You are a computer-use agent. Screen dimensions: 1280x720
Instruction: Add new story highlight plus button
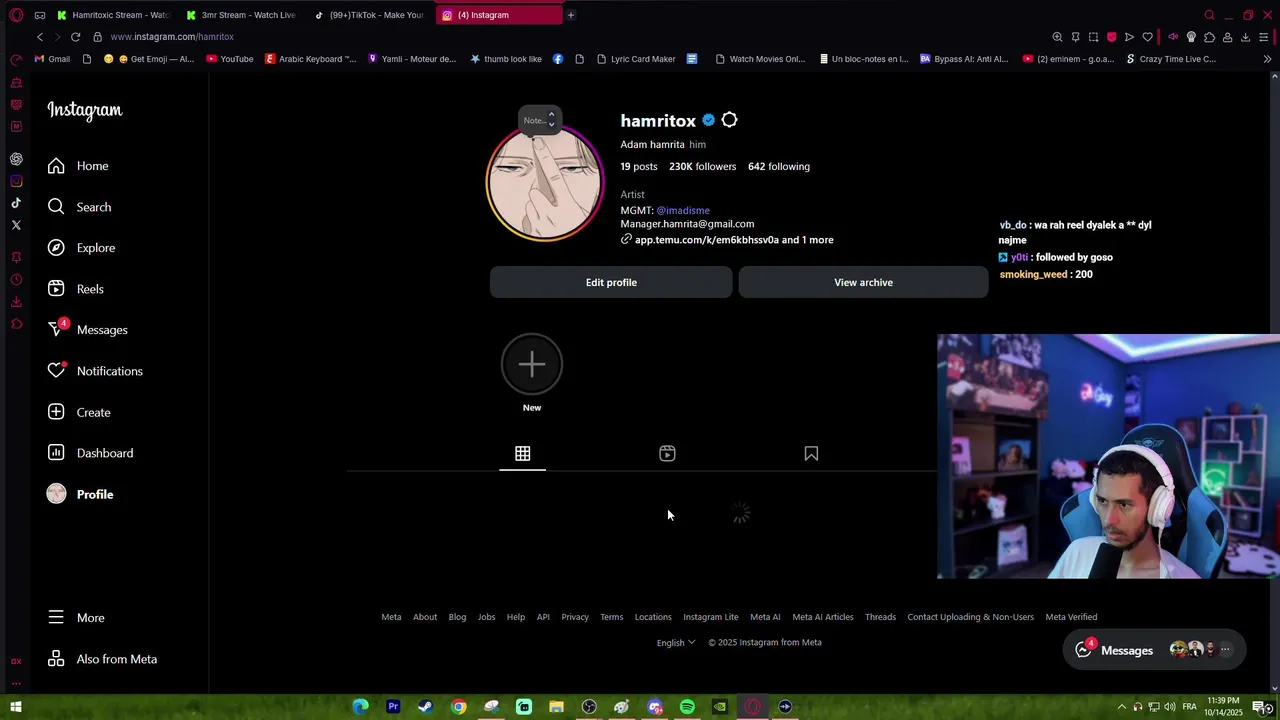pyautogui.click(x=532, y=364)
